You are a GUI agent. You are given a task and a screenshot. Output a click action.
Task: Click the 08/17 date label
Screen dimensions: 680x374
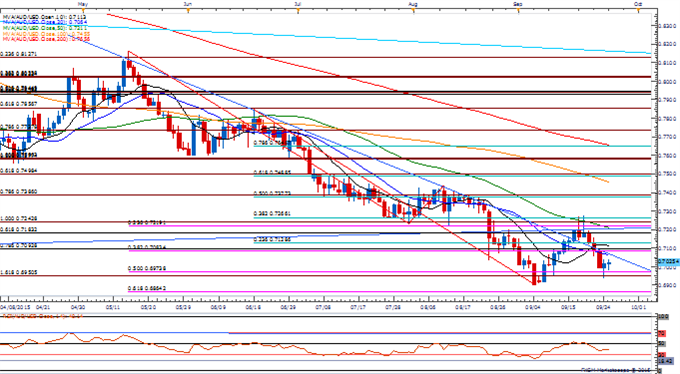click(x=463, y=306)
